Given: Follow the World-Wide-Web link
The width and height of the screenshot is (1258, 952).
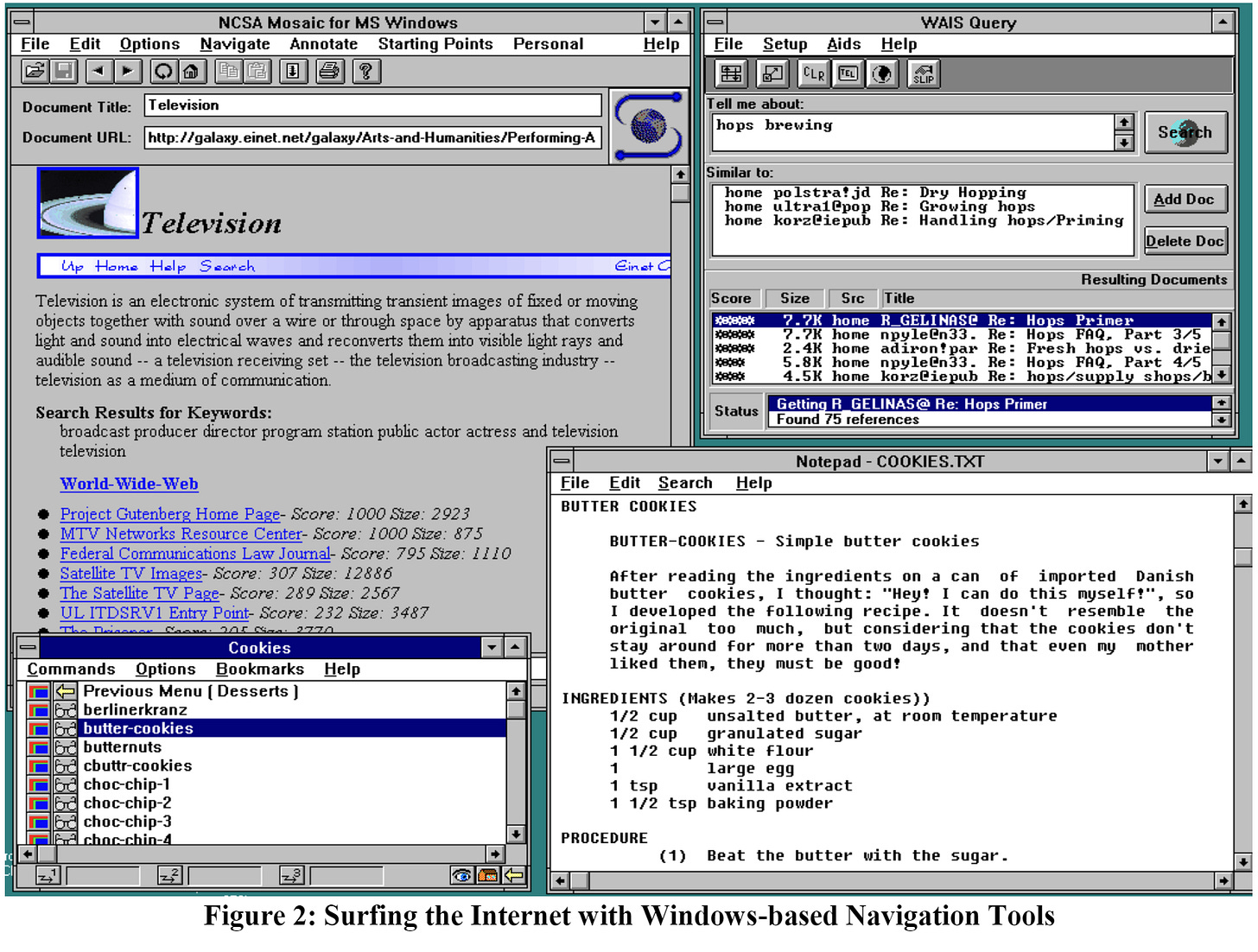Looking at the screenshot, I should click(130, 484).
